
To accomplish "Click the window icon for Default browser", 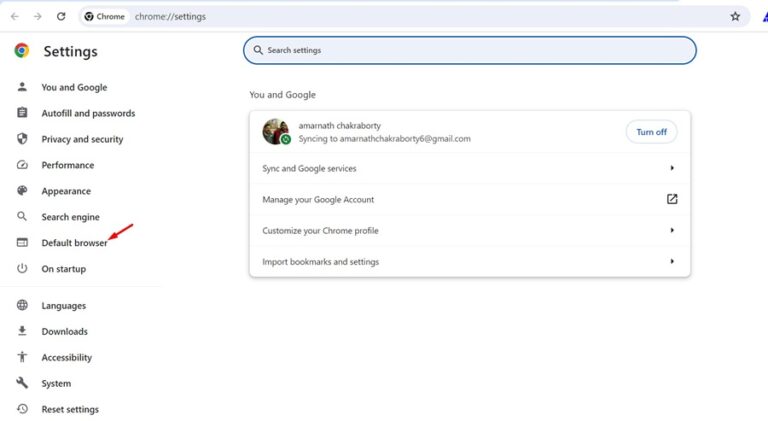I will tap(22, 242).
